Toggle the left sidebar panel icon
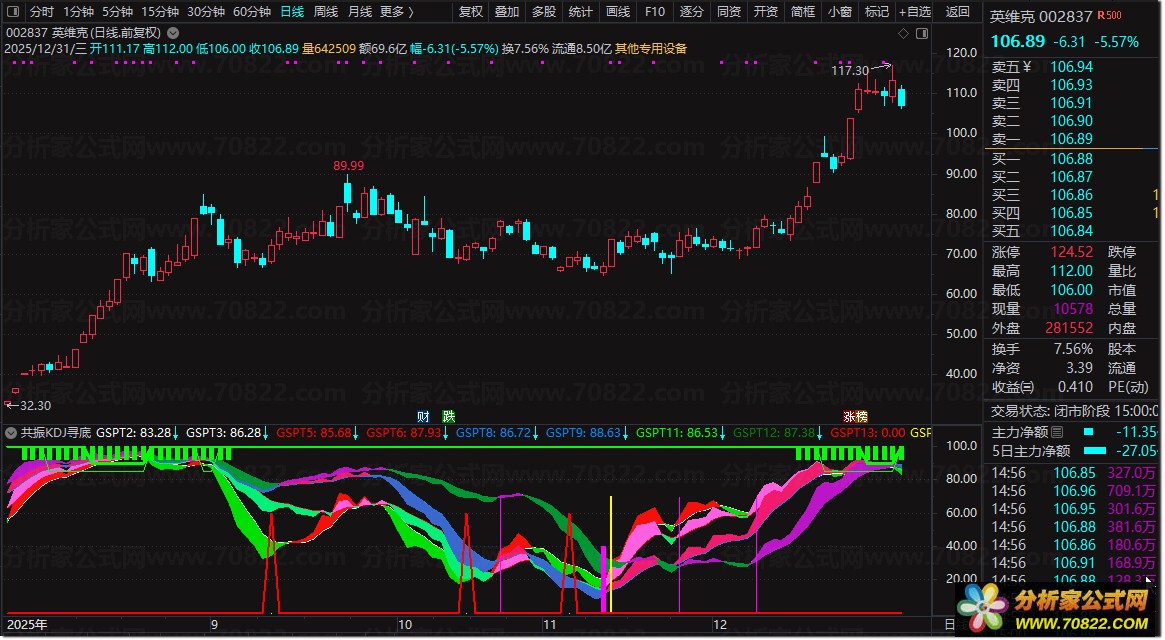Image resolution: width=1165 pixels, height=640 pixels. click(x=13, y=11)
